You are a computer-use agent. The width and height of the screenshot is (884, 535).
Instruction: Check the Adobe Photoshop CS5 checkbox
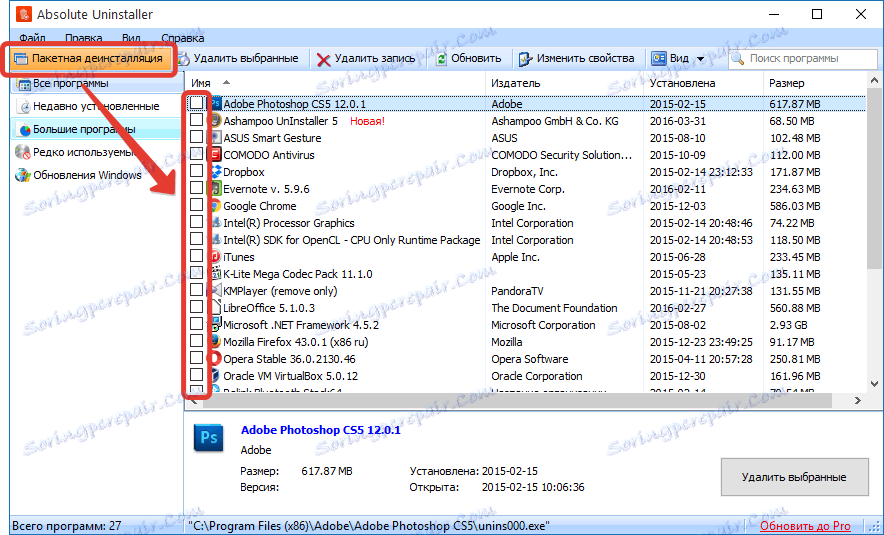click(196, 103)
